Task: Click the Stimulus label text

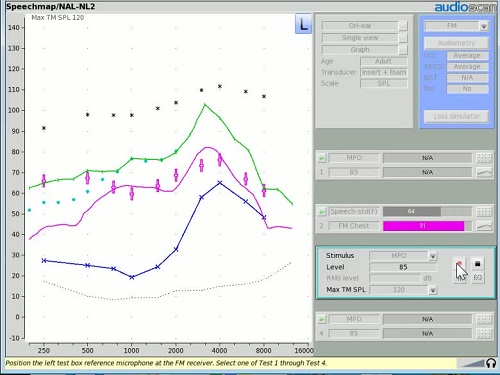Action: [340, 256]
